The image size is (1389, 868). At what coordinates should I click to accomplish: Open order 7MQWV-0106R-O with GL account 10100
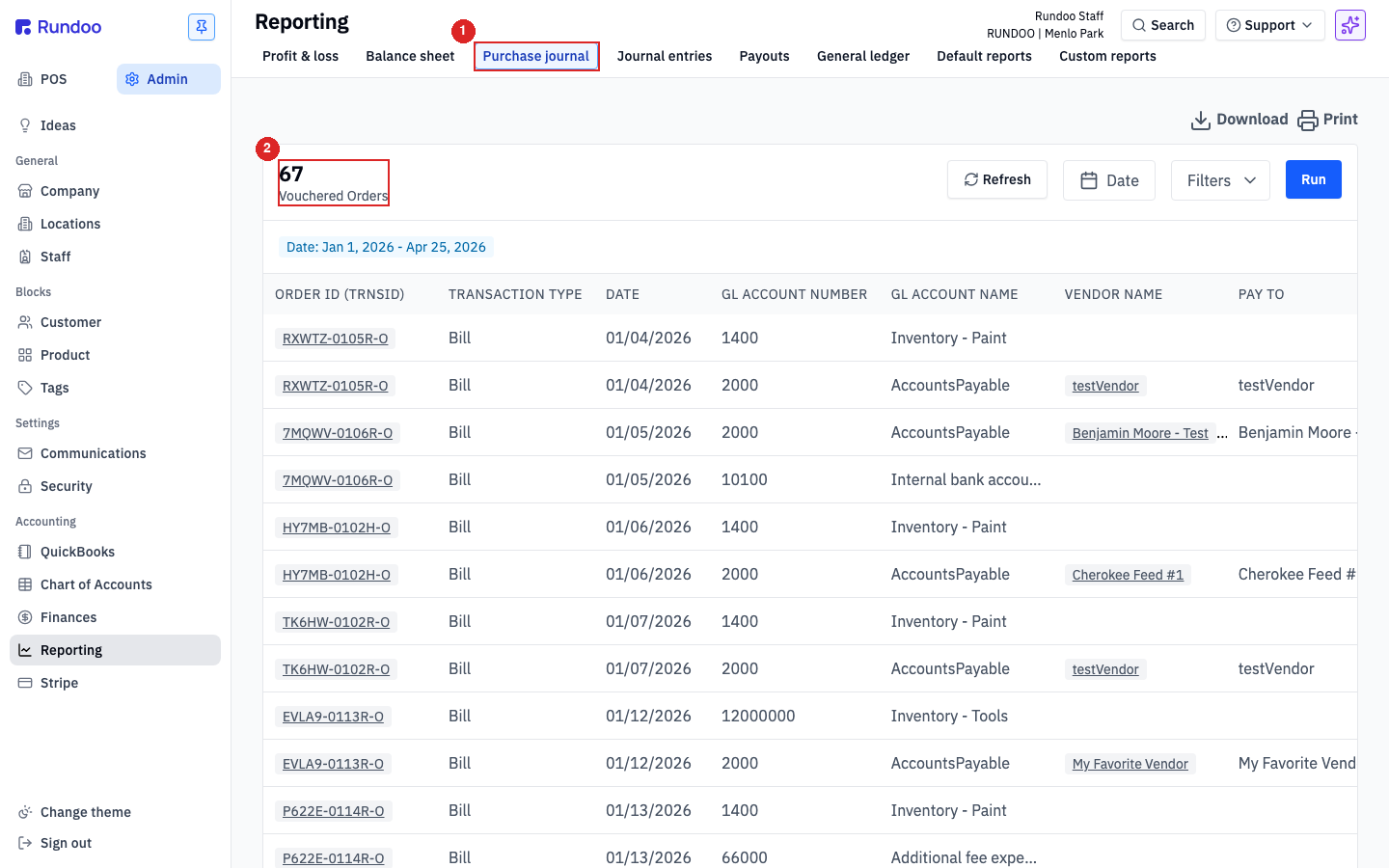click(338, 480)
